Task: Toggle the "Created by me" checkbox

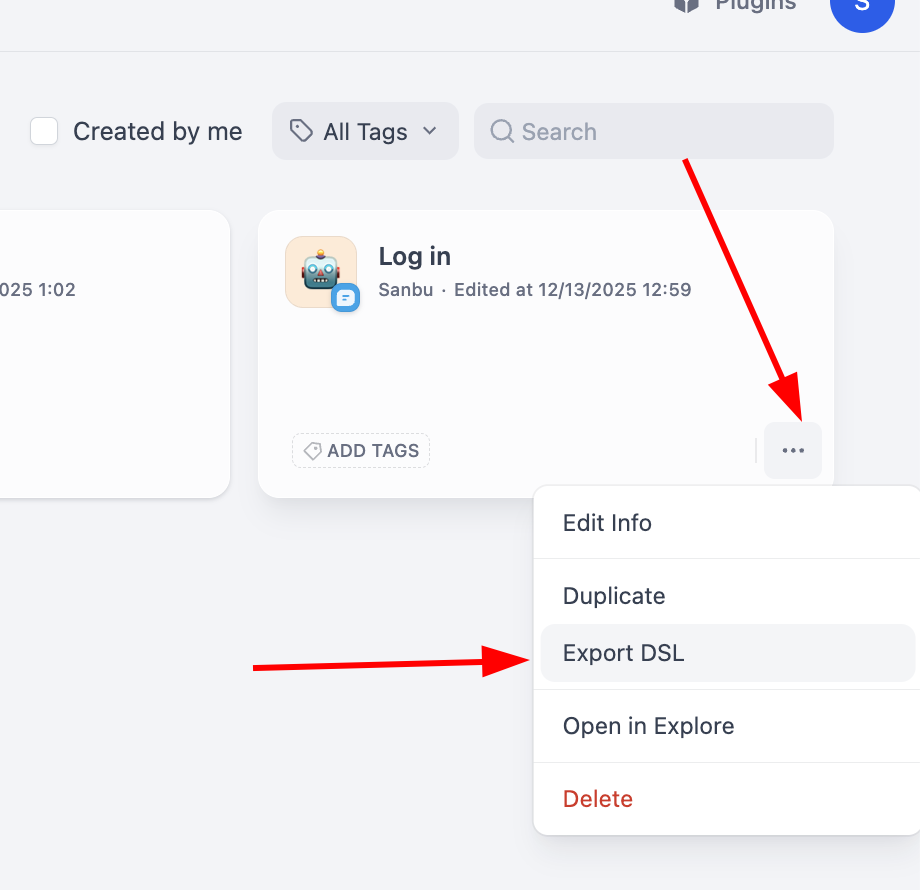Action: coord(44,131)
